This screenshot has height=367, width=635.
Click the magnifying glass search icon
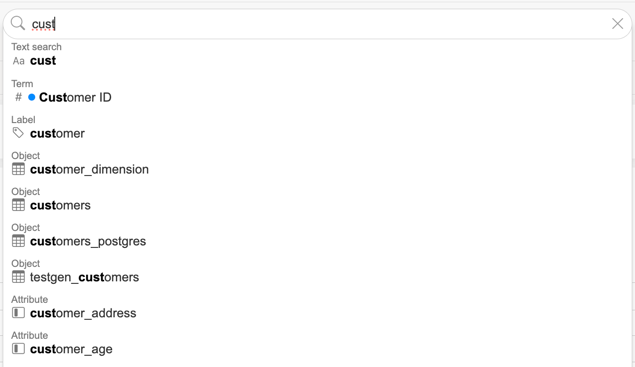[17, 23]
